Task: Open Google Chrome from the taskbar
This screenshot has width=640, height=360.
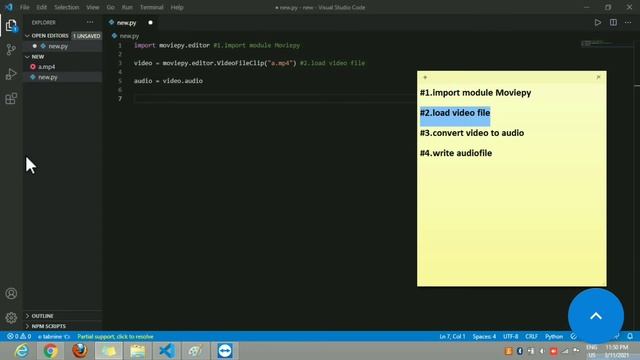Action: tap(50, 351)
